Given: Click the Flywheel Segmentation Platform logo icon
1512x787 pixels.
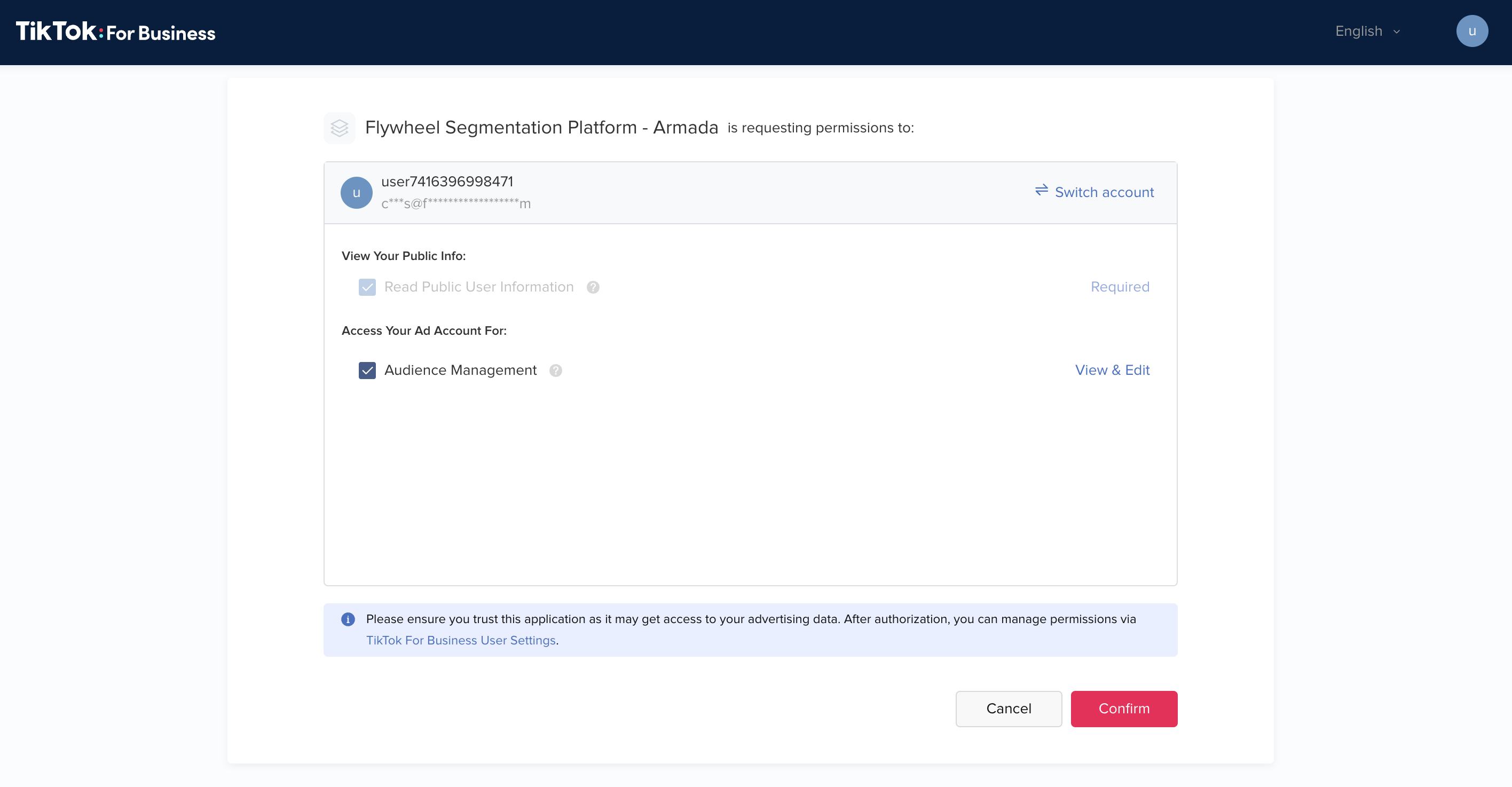Looking at the screenshot, I should pos(341,128).
